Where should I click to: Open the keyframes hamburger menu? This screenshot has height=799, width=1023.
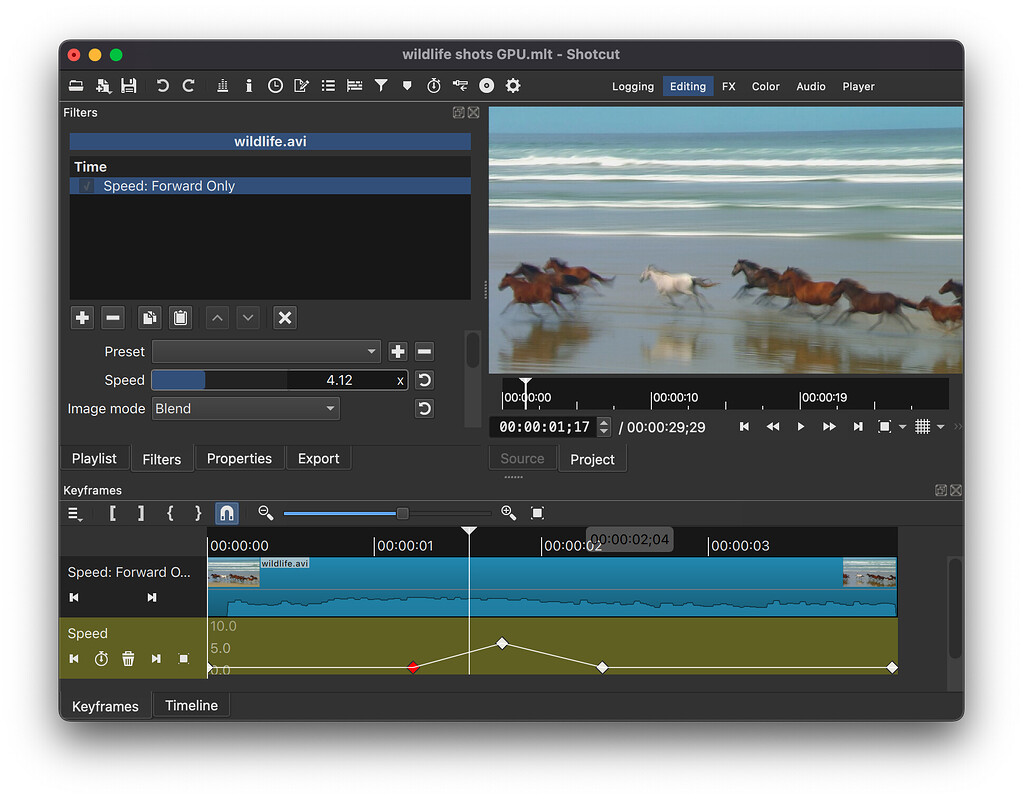tap(75, 513)
